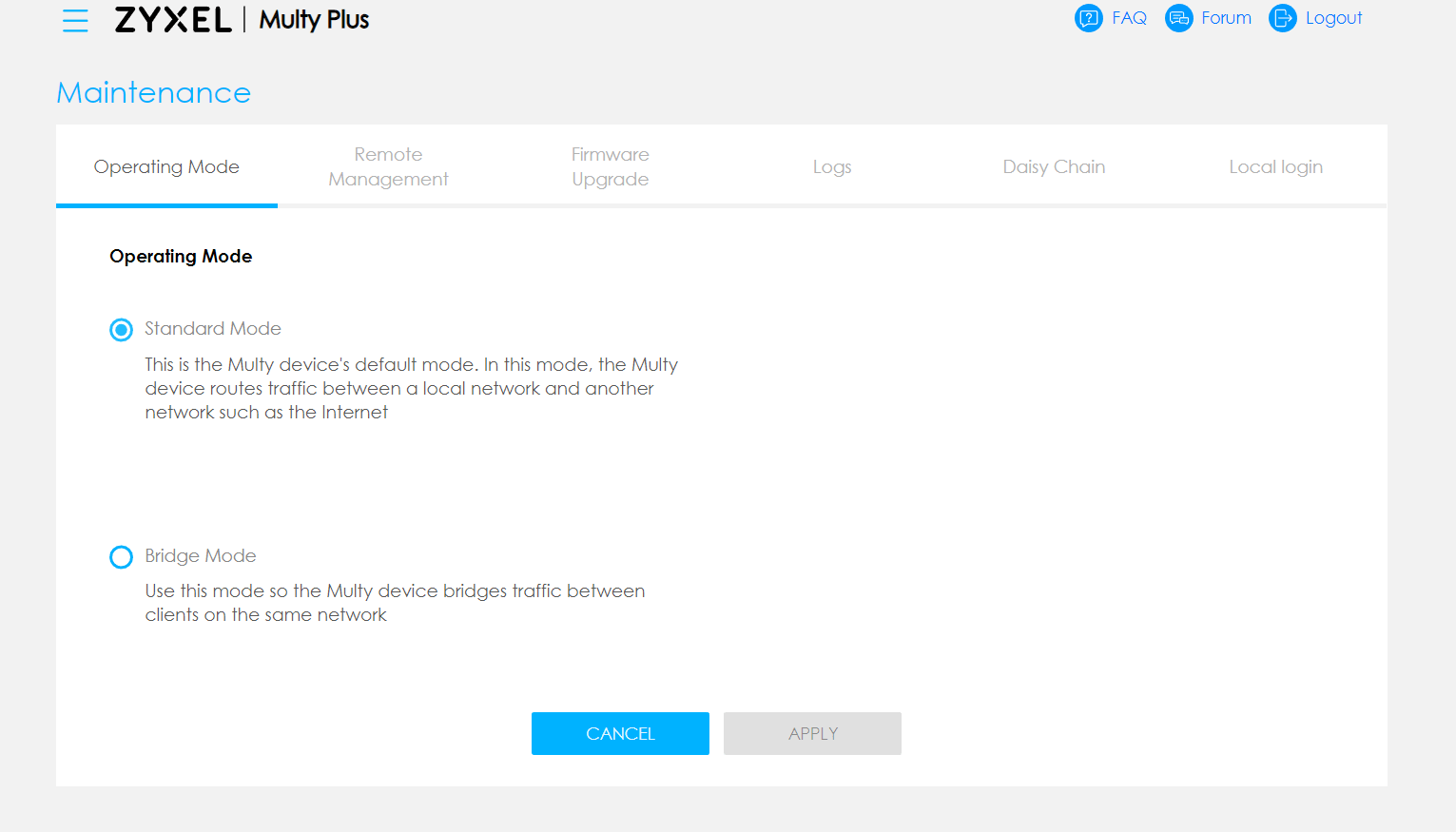Go to the Firmware Upgrade tab
This screenshot has width=1456, height=832.
[x=610, y=167]
